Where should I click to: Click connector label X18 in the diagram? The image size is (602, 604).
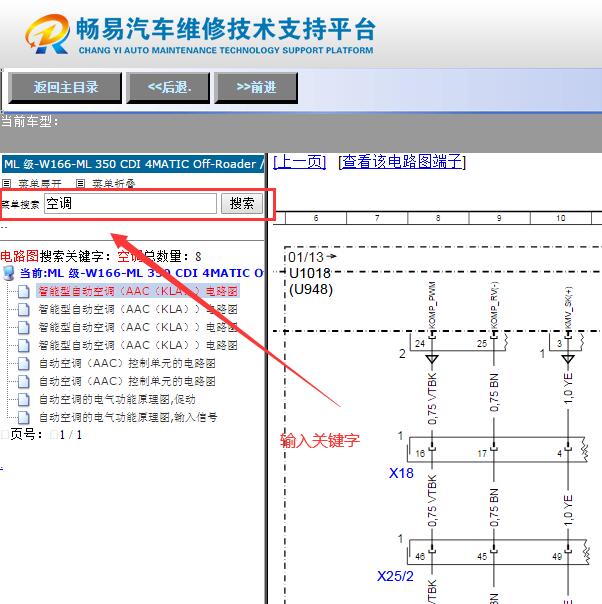tap(401, 473)
